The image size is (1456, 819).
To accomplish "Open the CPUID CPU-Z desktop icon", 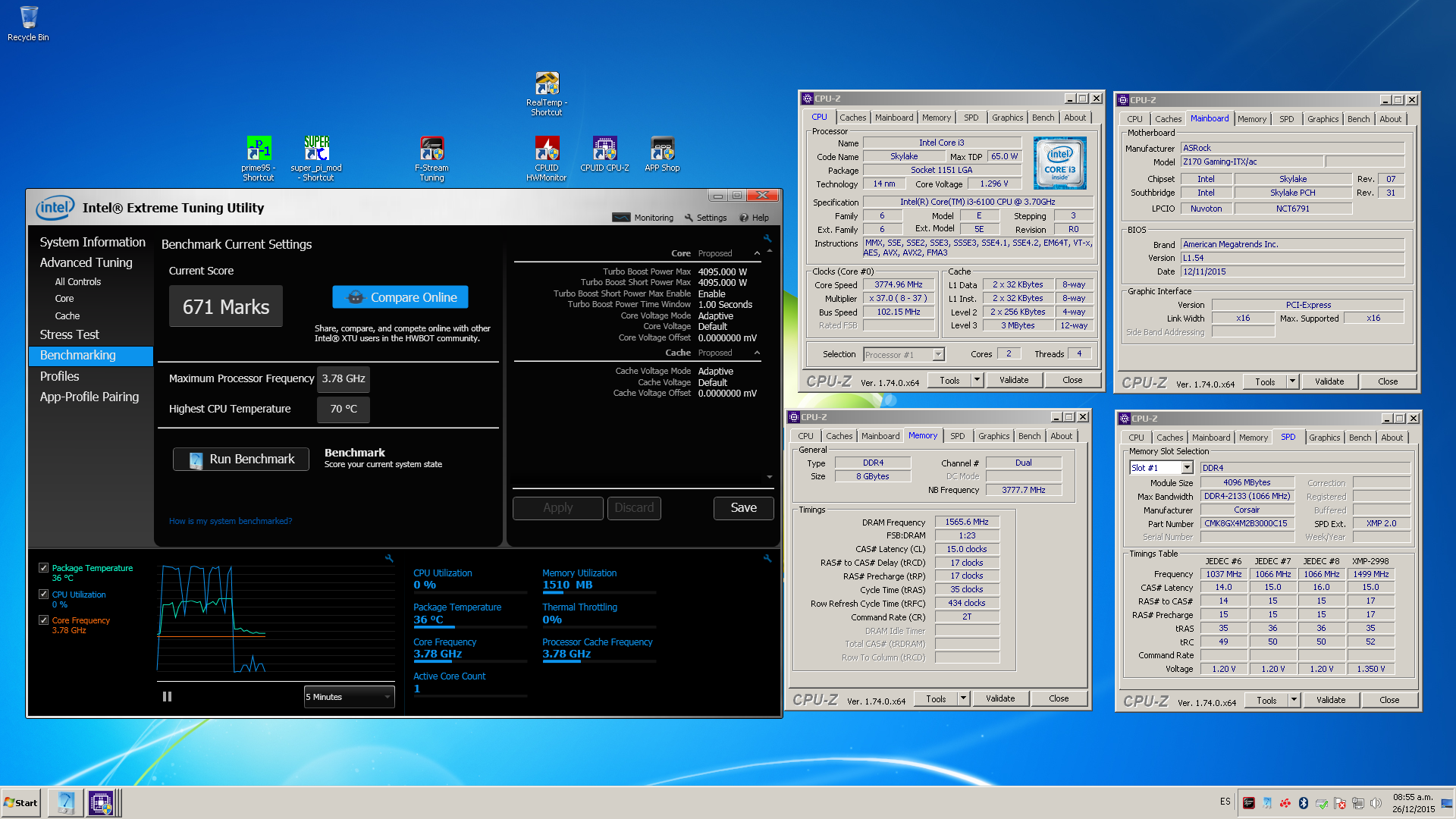I will pyautogui.click(x=604, y=154).
